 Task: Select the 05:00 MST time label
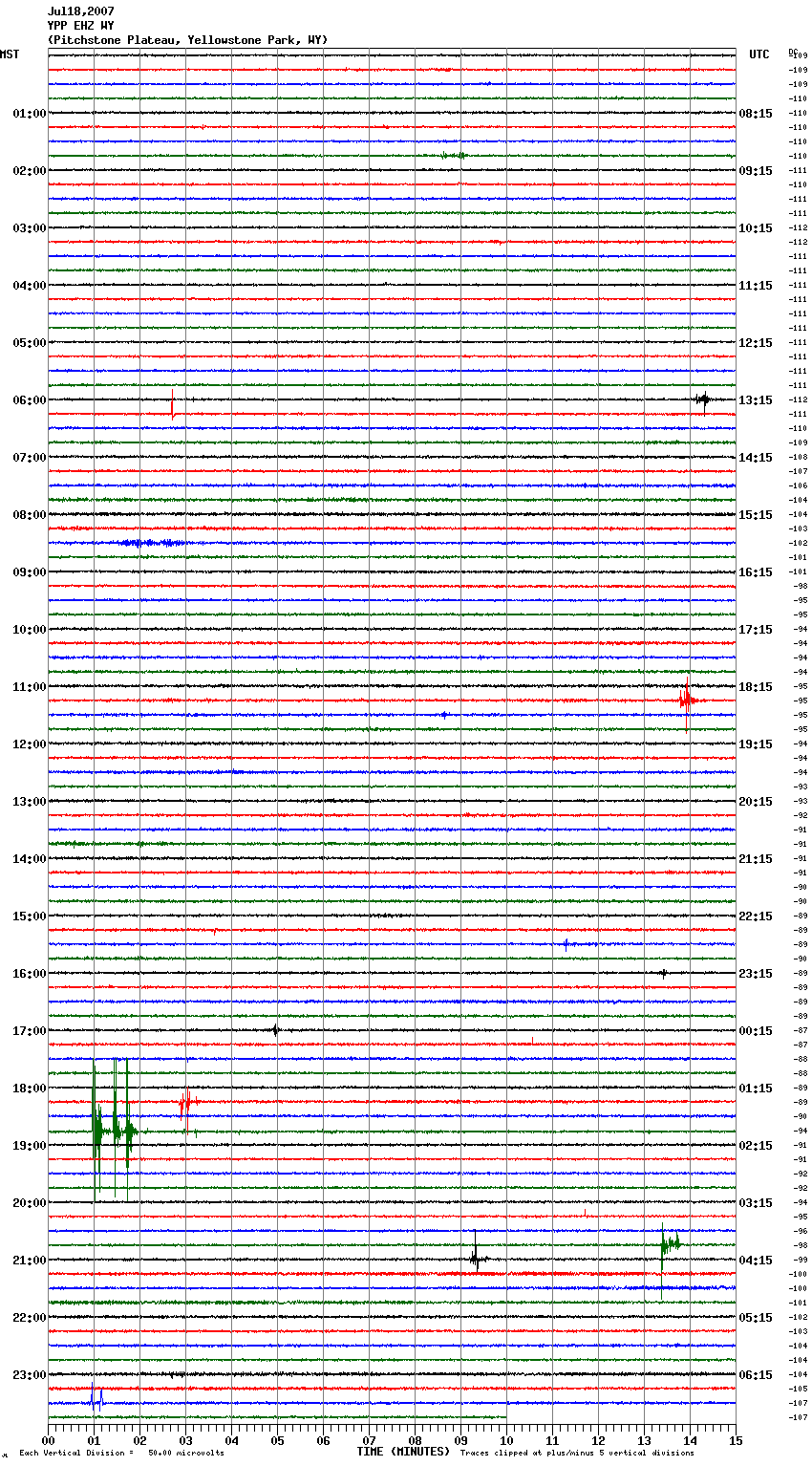30,343
